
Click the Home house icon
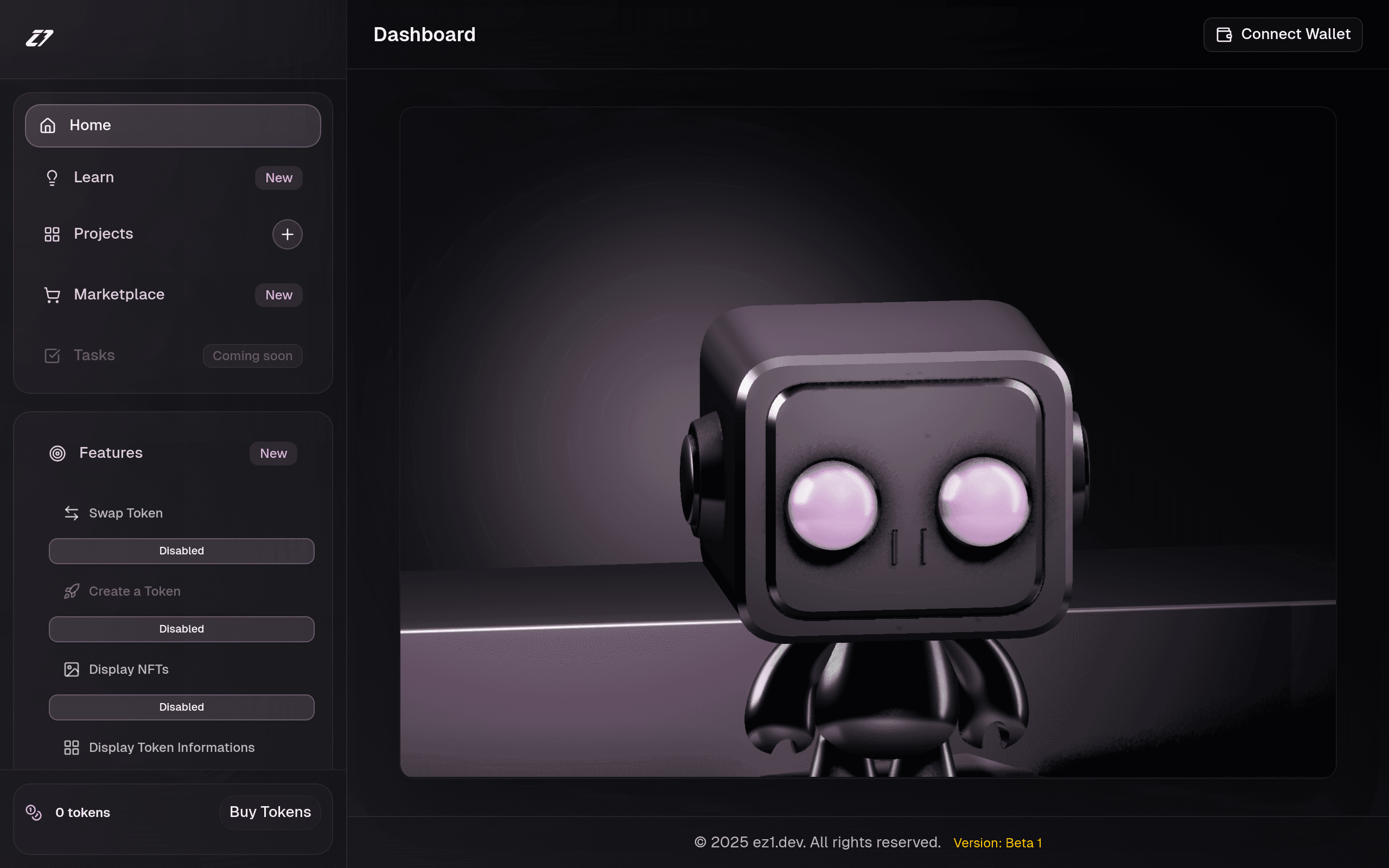pyautogui.click(x=48, y=125)
